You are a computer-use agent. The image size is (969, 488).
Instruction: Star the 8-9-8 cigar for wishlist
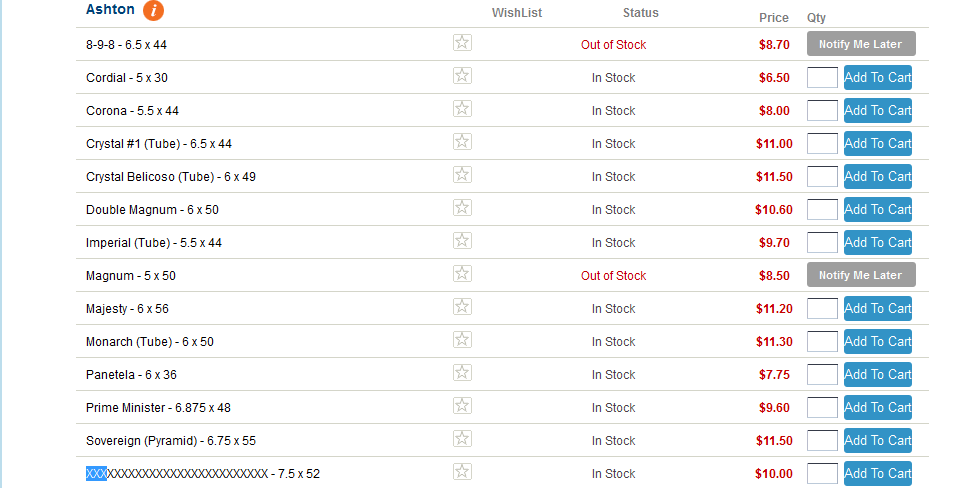462,42
